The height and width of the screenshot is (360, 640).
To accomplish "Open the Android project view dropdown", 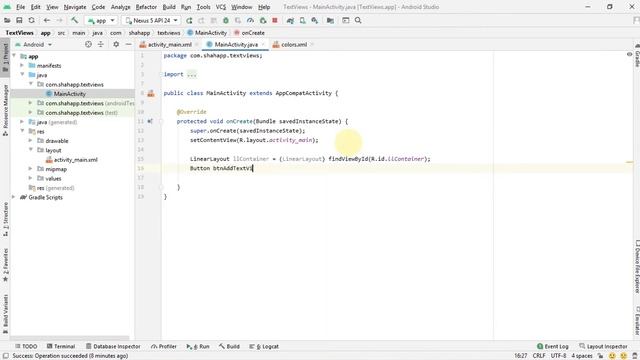I will 33,44.
